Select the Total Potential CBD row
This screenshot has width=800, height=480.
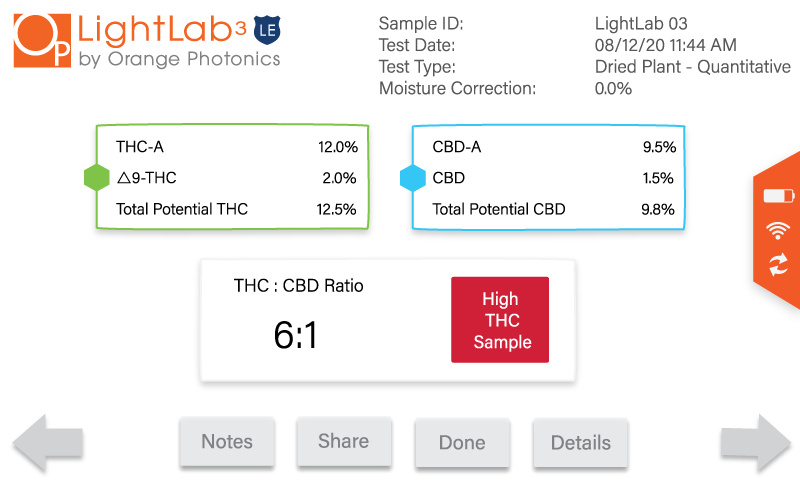coord(553,209)
